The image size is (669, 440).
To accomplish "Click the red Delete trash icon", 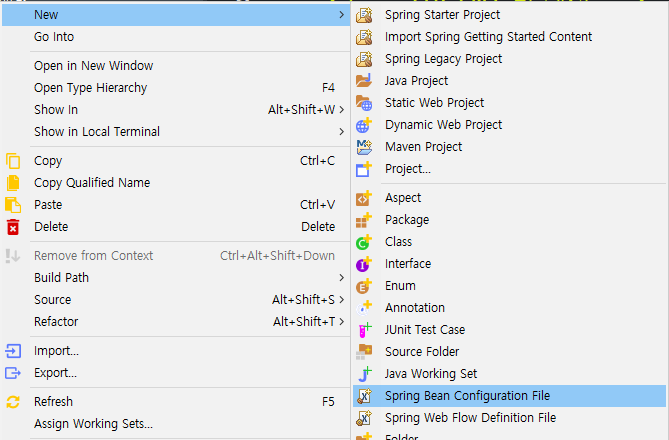I will [x=13, y=227].
